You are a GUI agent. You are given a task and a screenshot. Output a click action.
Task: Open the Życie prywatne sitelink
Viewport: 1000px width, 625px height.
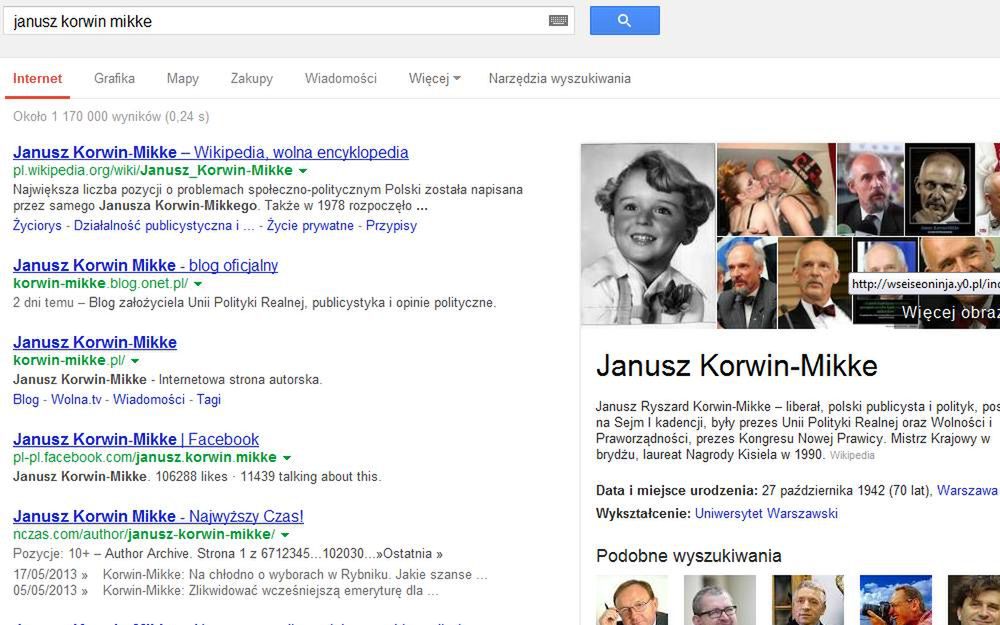pos(310,226)
